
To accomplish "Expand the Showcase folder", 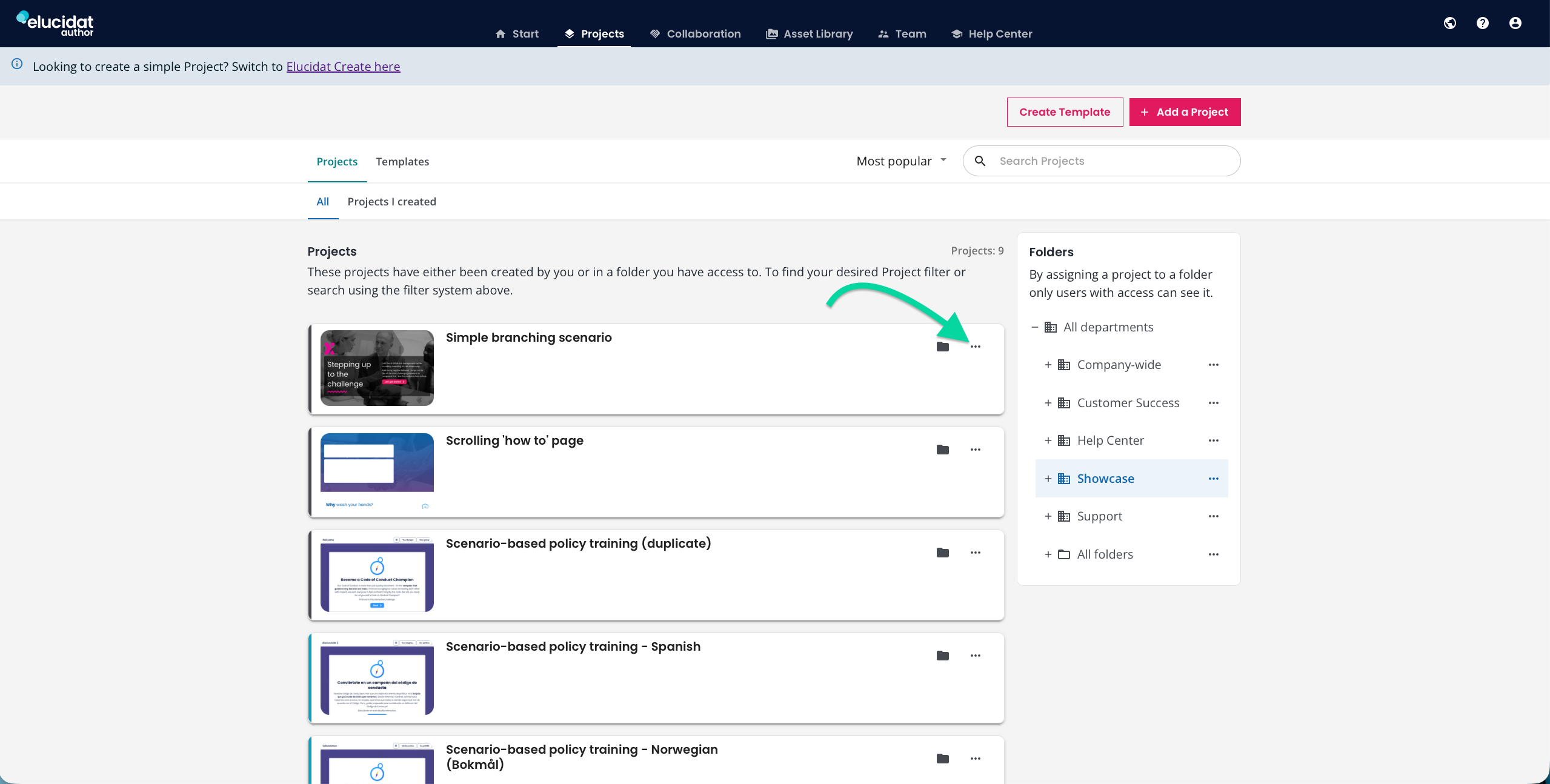I will (1048, 479).
